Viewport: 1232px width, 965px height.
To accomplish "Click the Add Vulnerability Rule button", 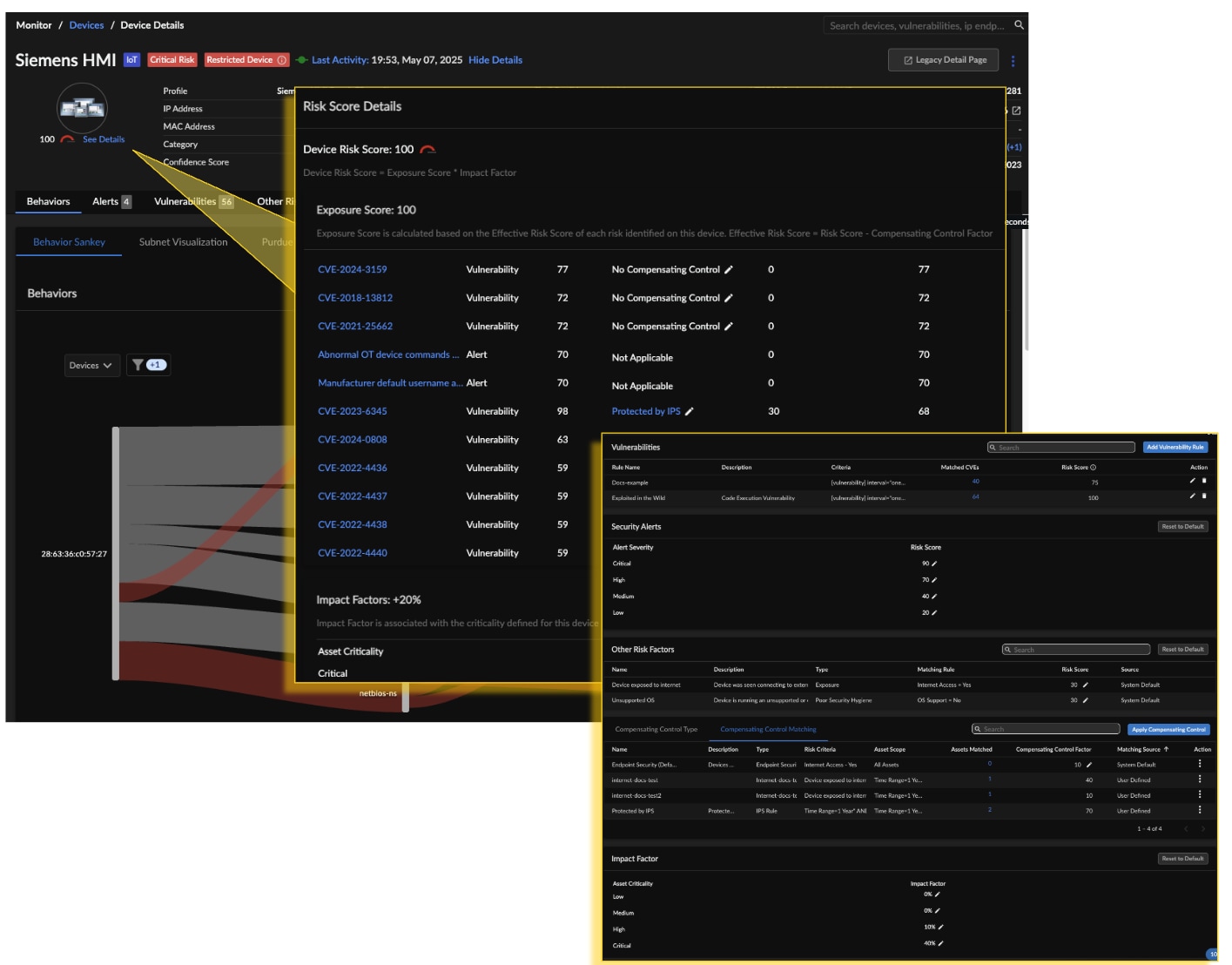I will (x=1175, y=447).
